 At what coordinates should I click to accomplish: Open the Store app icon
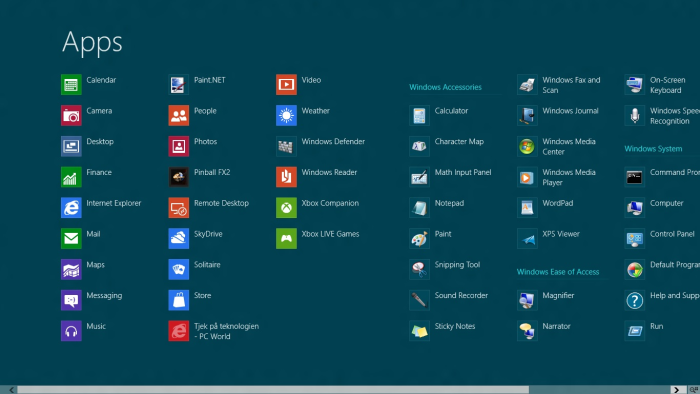179,300
